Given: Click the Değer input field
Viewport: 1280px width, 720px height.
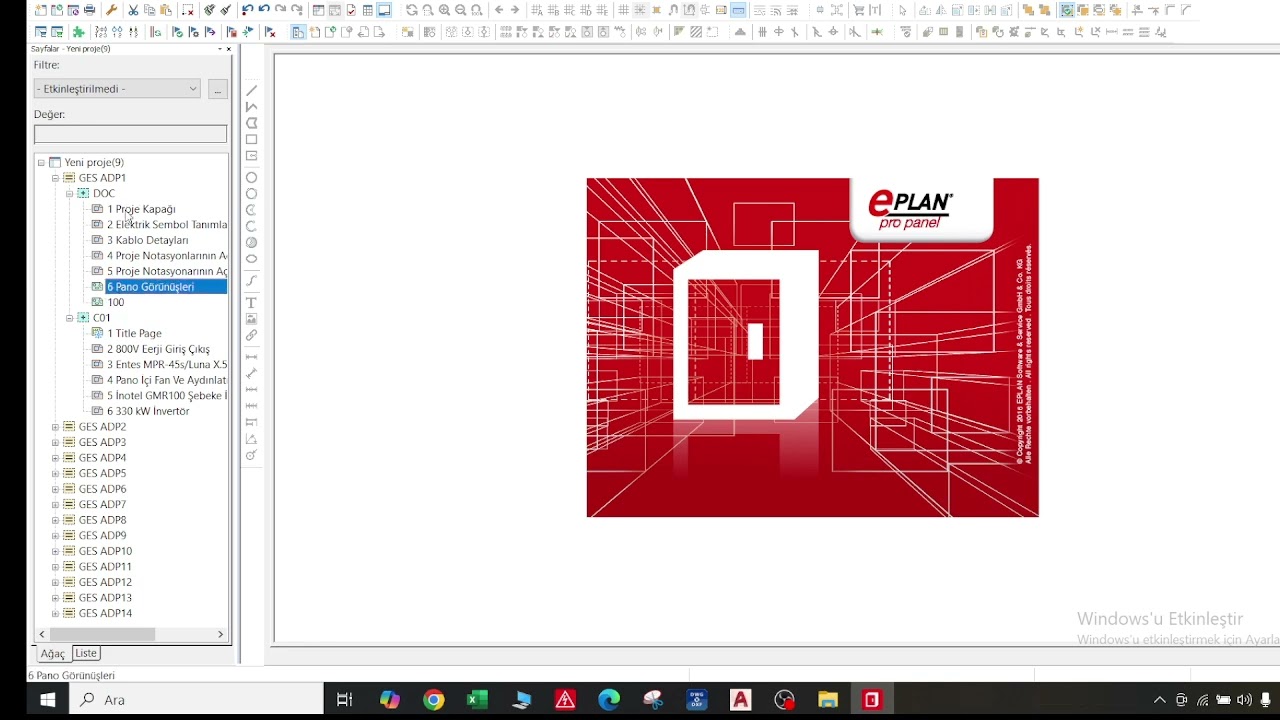Looking at the screenshot, I should tap(130, 134).
